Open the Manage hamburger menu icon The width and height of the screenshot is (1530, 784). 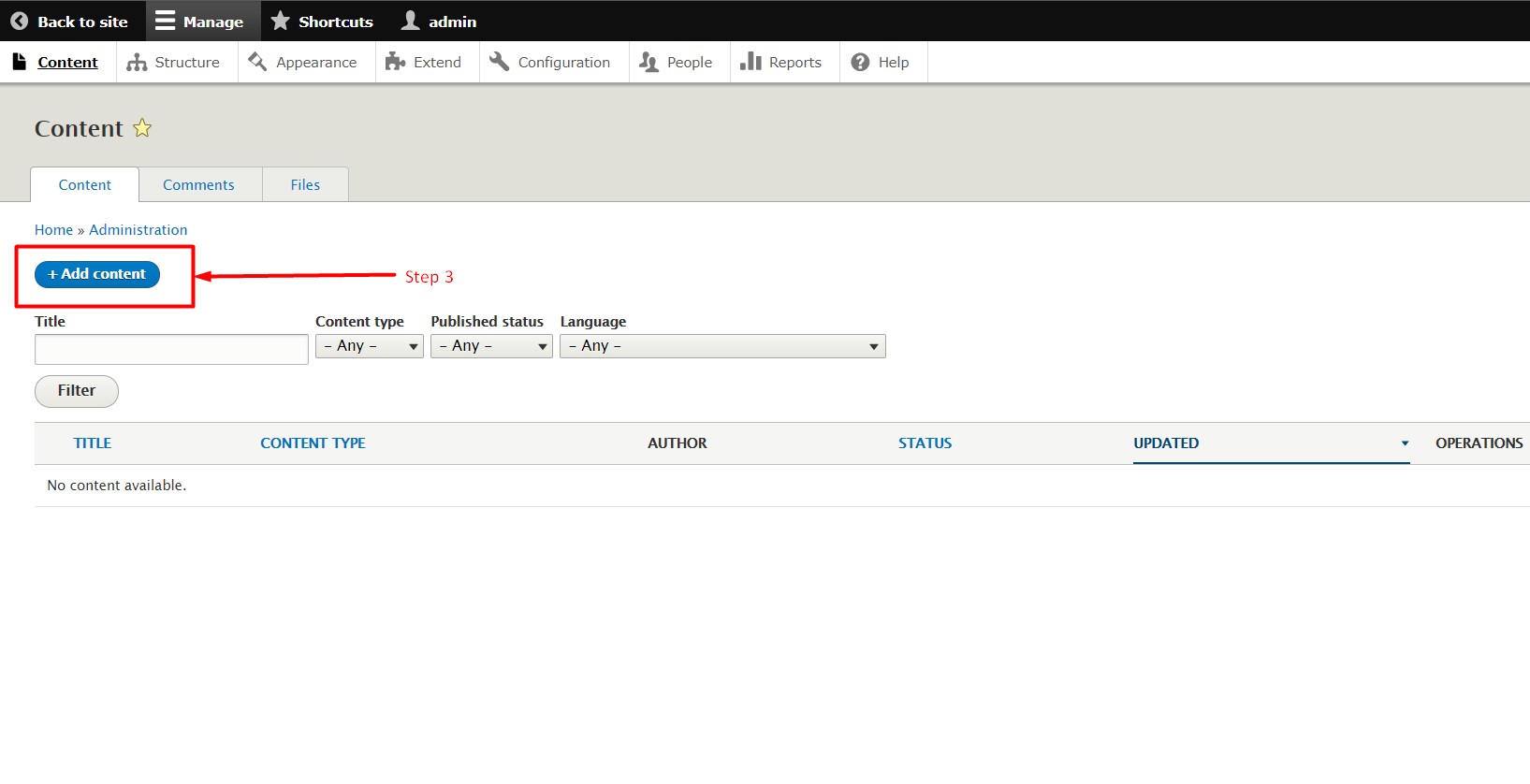coord(165,21)
